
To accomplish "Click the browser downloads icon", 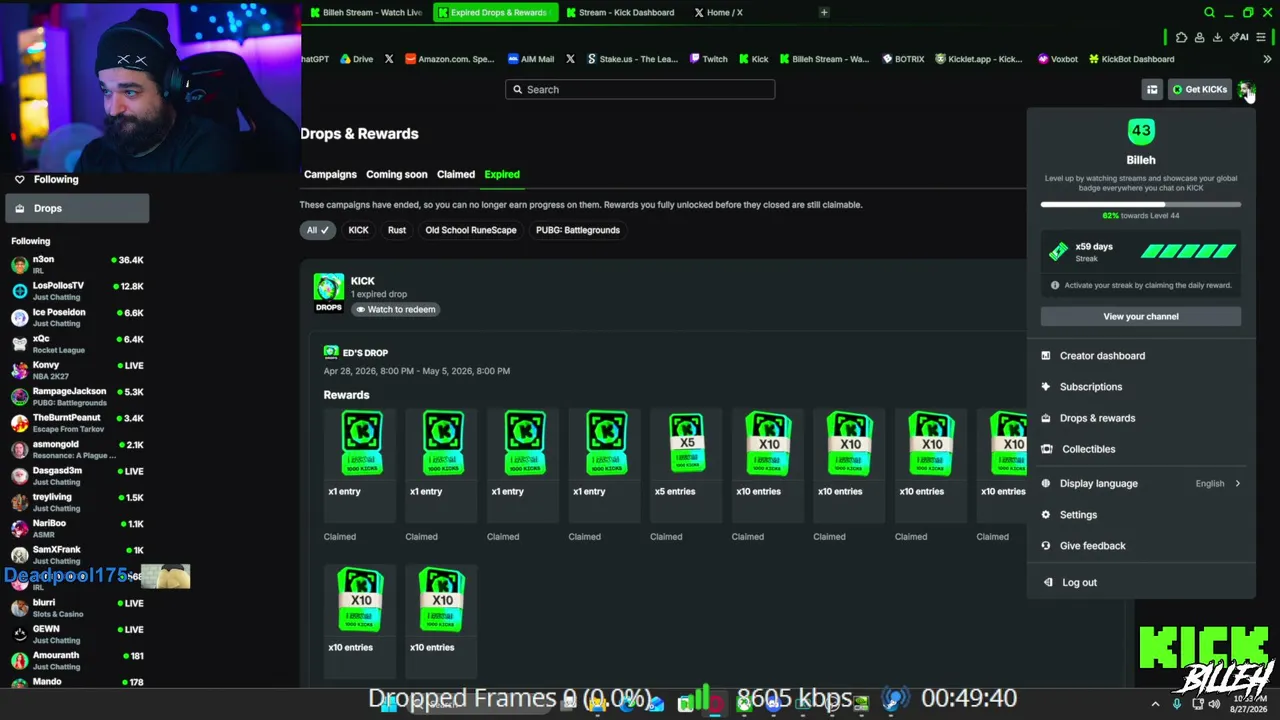I will click(1217, 38).
